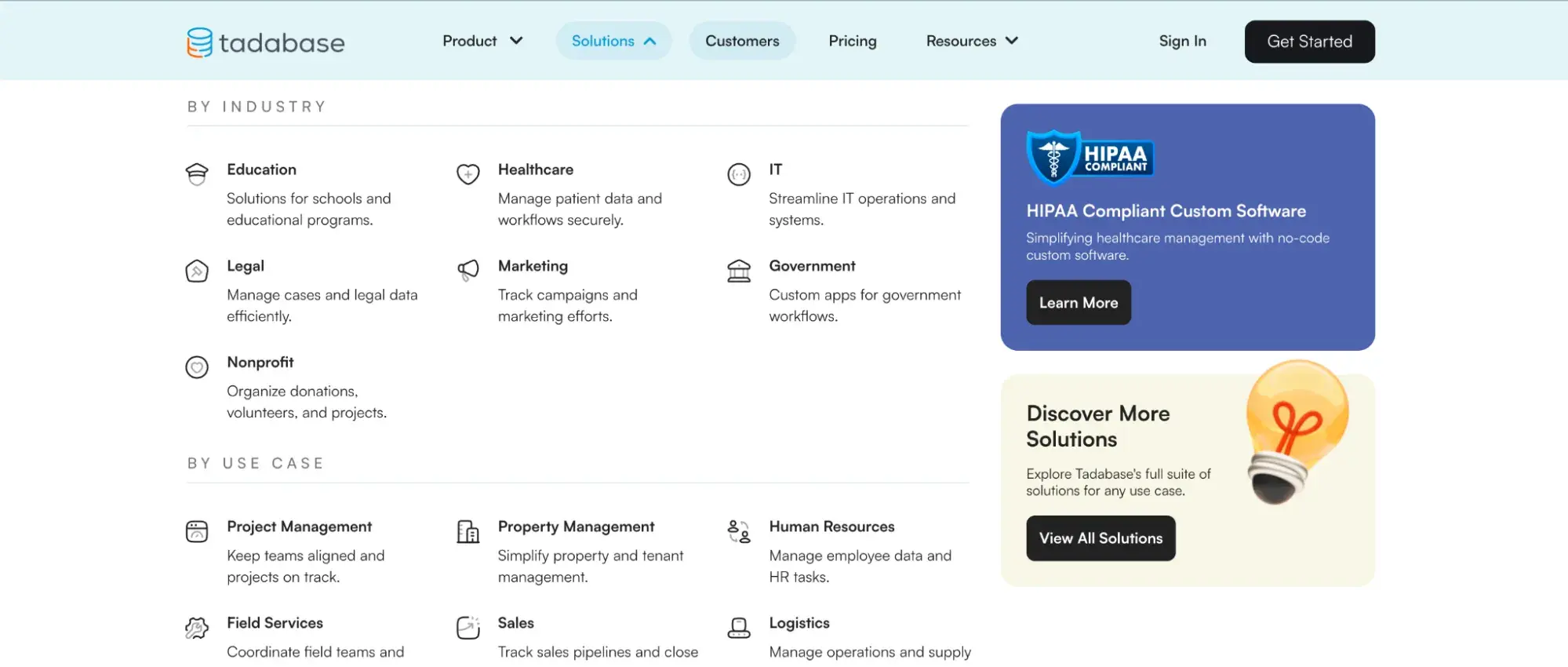Expand the Product dropdown menu
The image size is (1568, 667).
coord(482,41)
